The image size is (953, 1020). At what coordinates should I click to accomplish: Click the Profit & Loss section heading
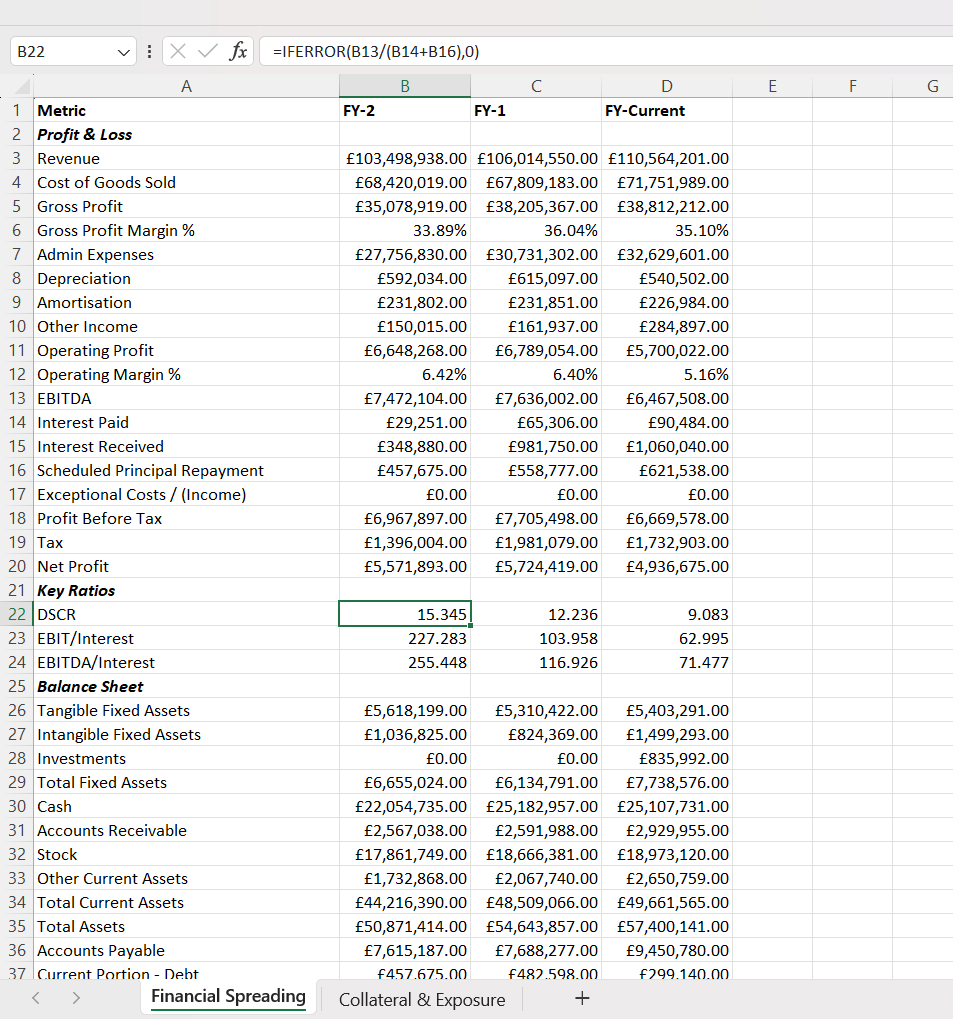(186, 135)
